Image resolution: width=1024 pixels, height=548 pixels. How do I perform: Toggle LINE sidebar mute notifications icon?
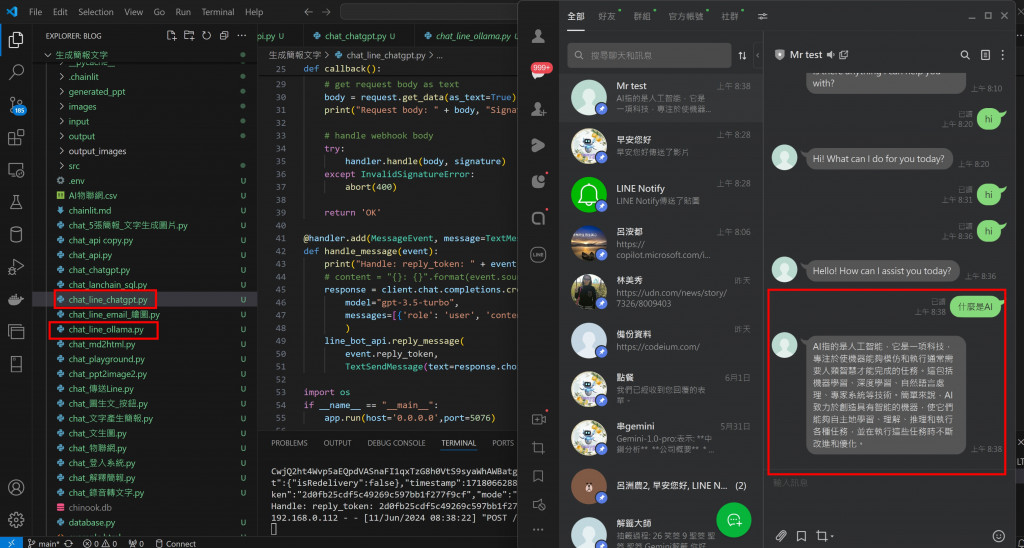tap(538, 504)
